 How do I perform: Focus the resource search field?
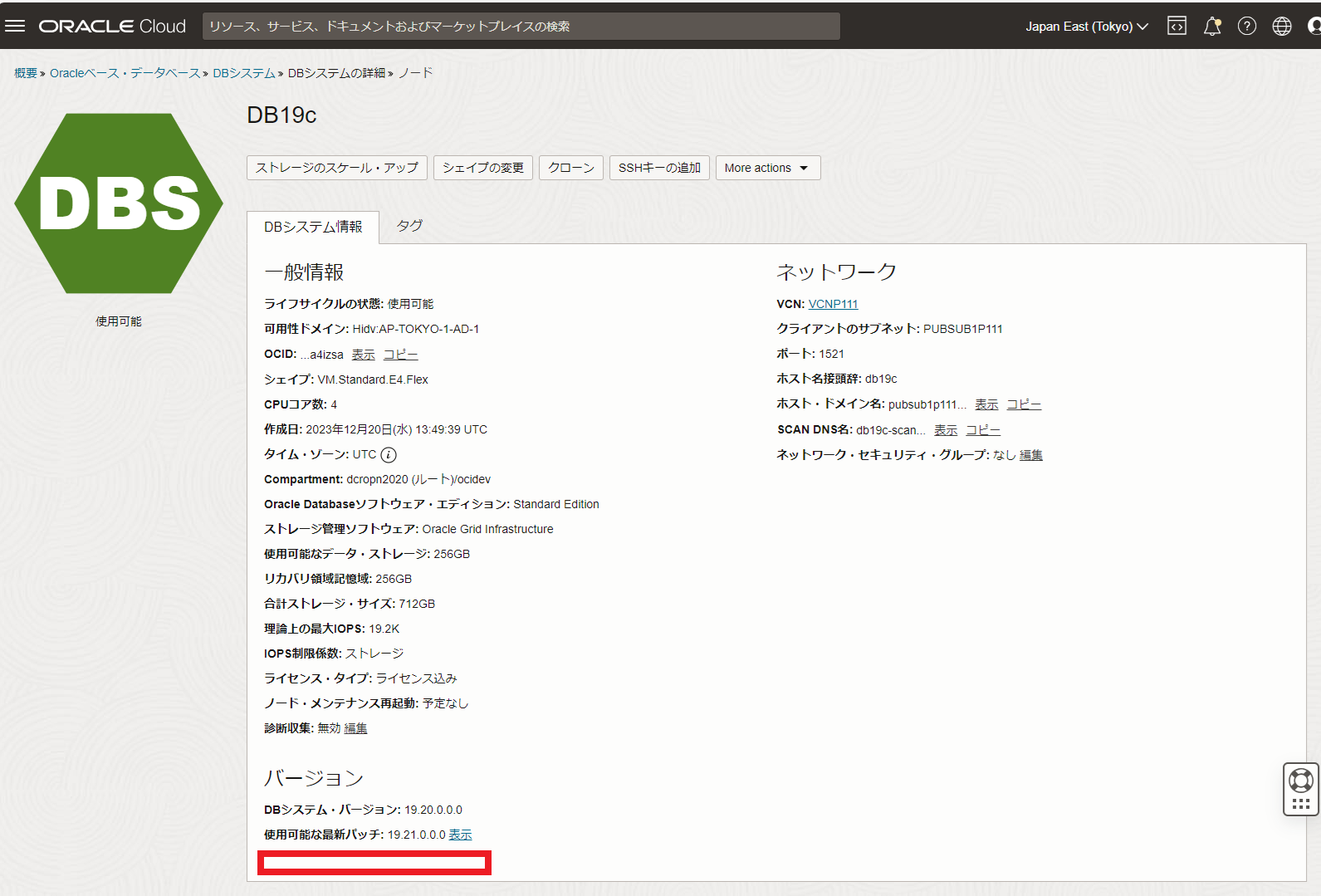(521, 27)
